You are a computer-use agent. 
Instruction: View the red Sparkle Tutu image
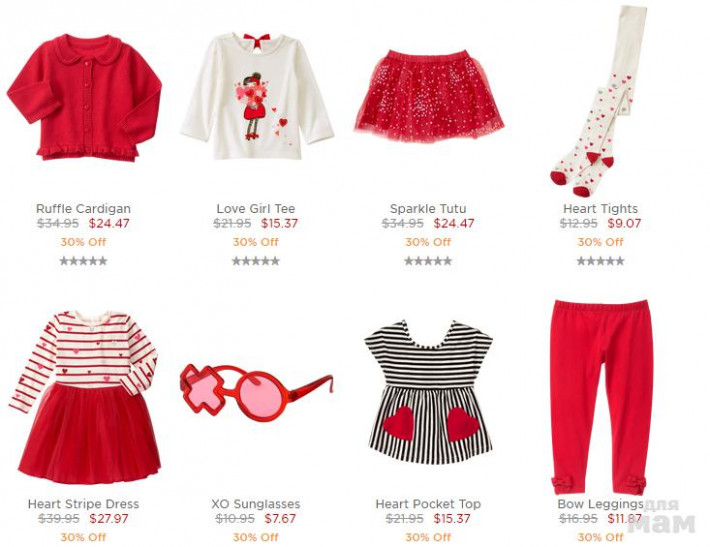click(x=429, y=96)
